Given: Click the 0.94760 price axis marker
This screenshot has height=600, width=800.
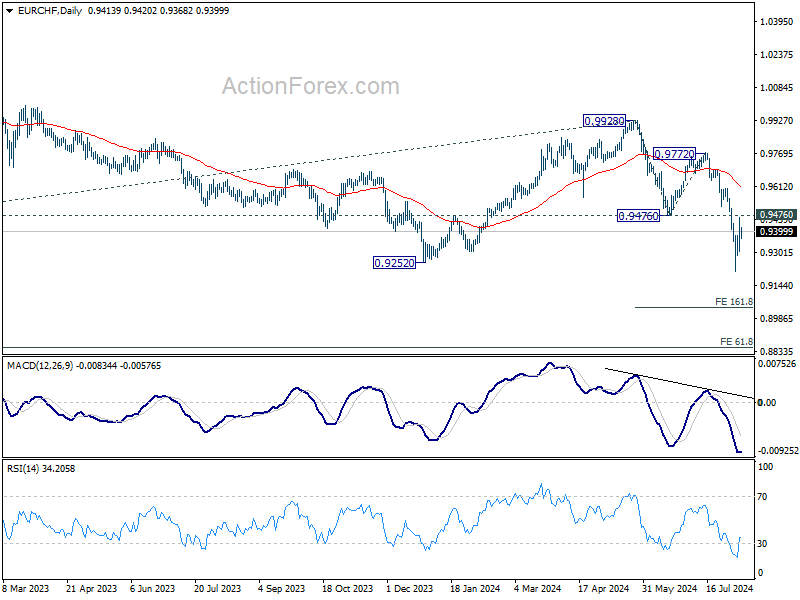Looking at the screenshot, I should (776, 215).
